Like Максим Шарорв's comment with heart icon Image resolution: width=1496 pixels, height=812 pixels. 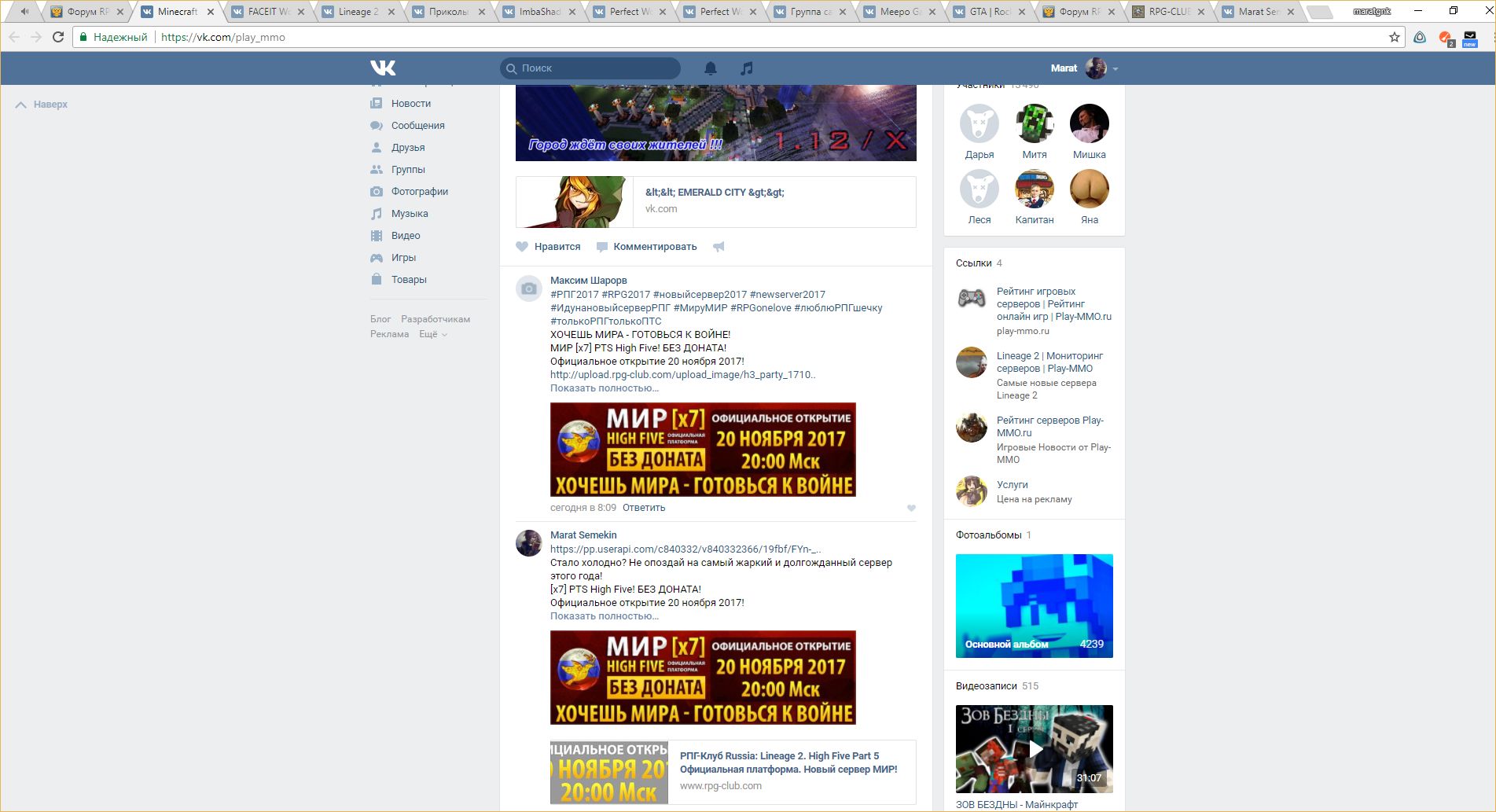pos(911,508)
